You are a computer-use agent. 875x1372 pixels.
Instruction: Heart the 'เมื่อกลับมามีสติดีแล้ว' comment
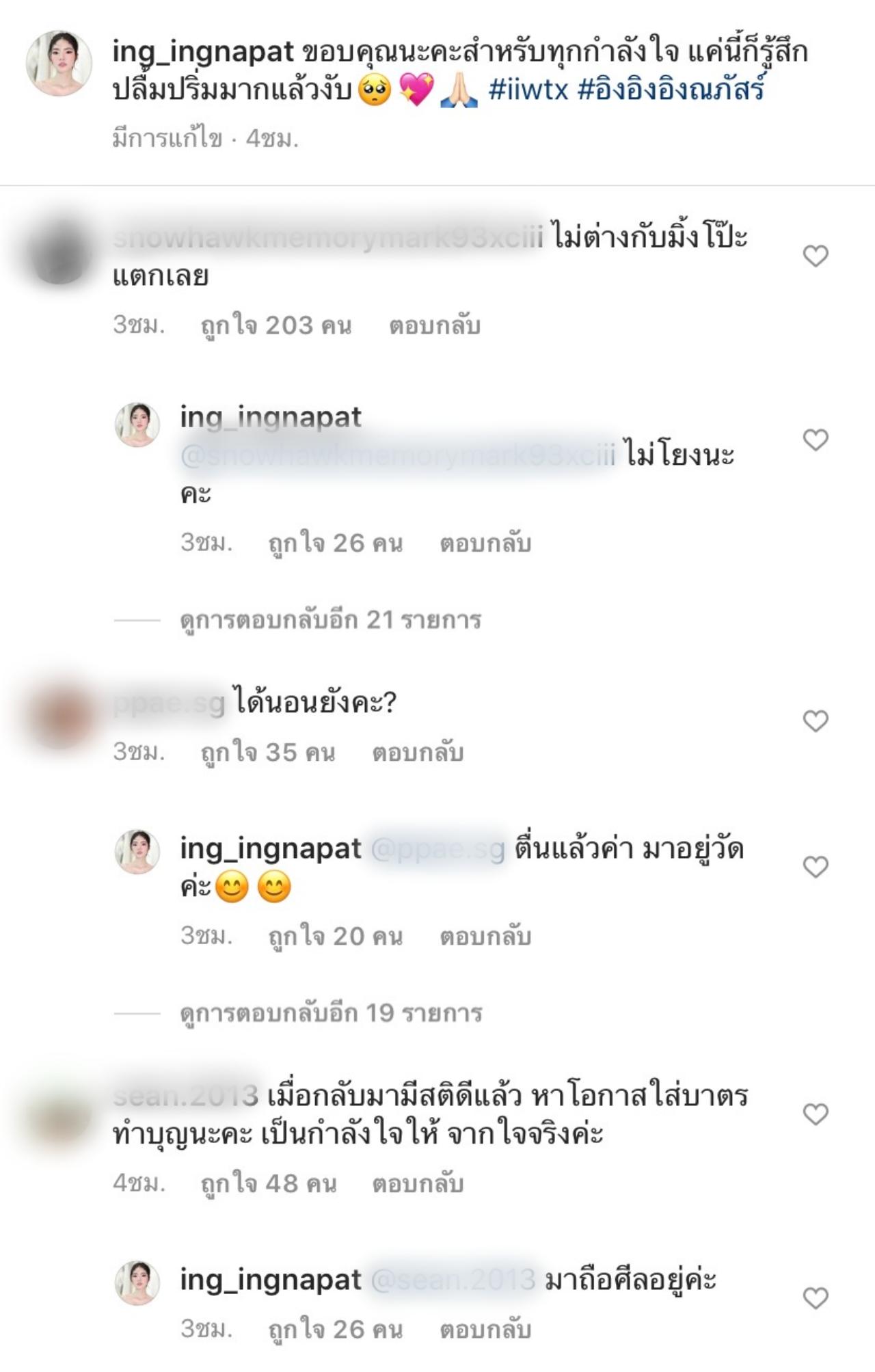(x=816, y=1114)
